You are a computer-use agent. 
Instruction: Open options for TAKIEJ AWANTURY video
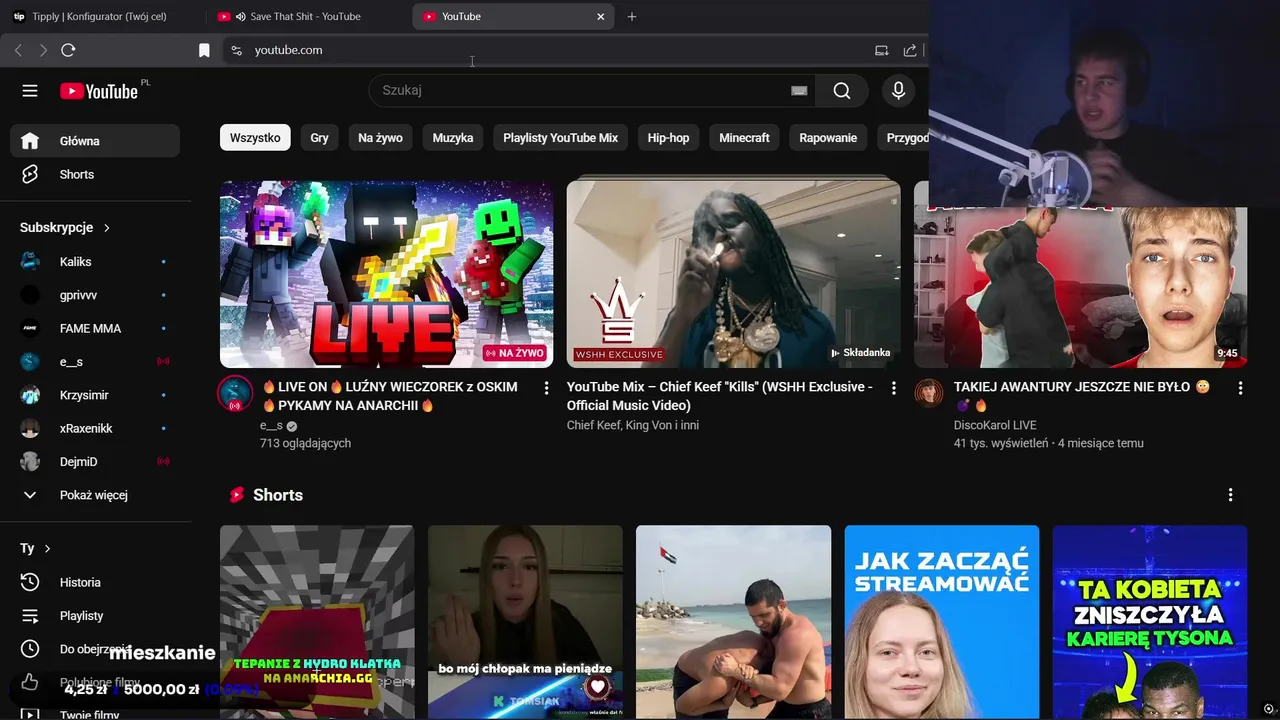[x=1240, y=388]
